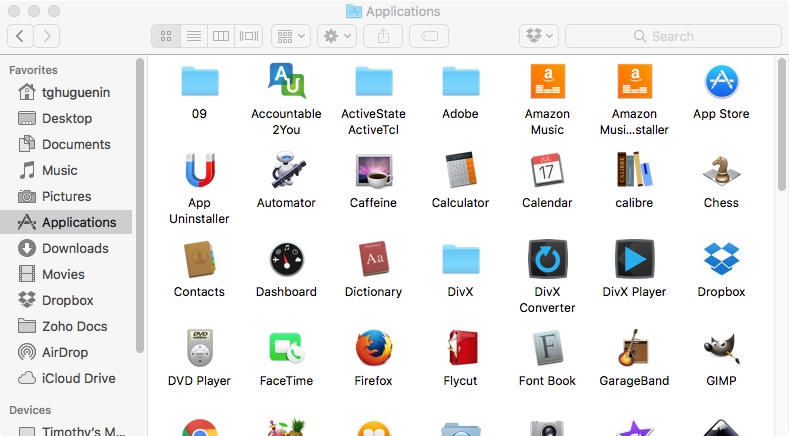Open Documents in sidebar

pyautogui.click(x=66, y=144)
